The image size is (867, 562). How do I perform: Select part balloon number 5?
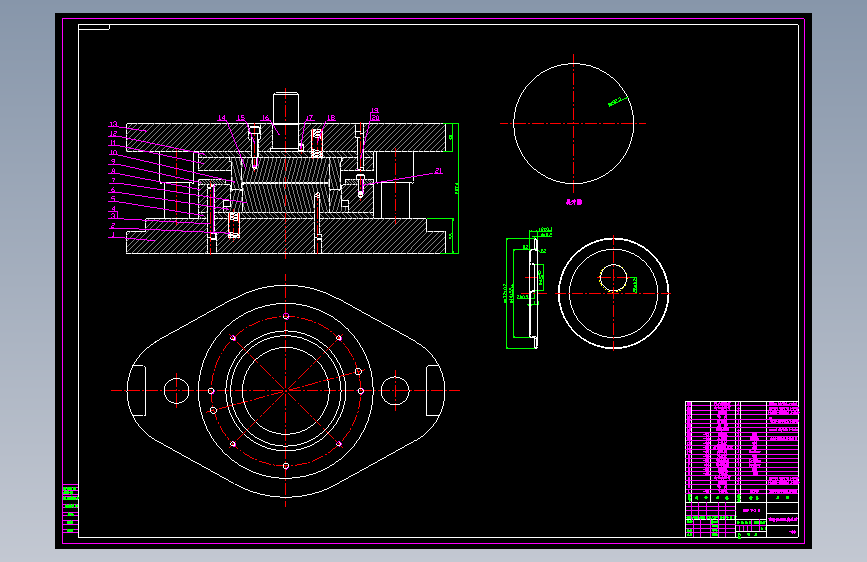[x=113, y=199]
